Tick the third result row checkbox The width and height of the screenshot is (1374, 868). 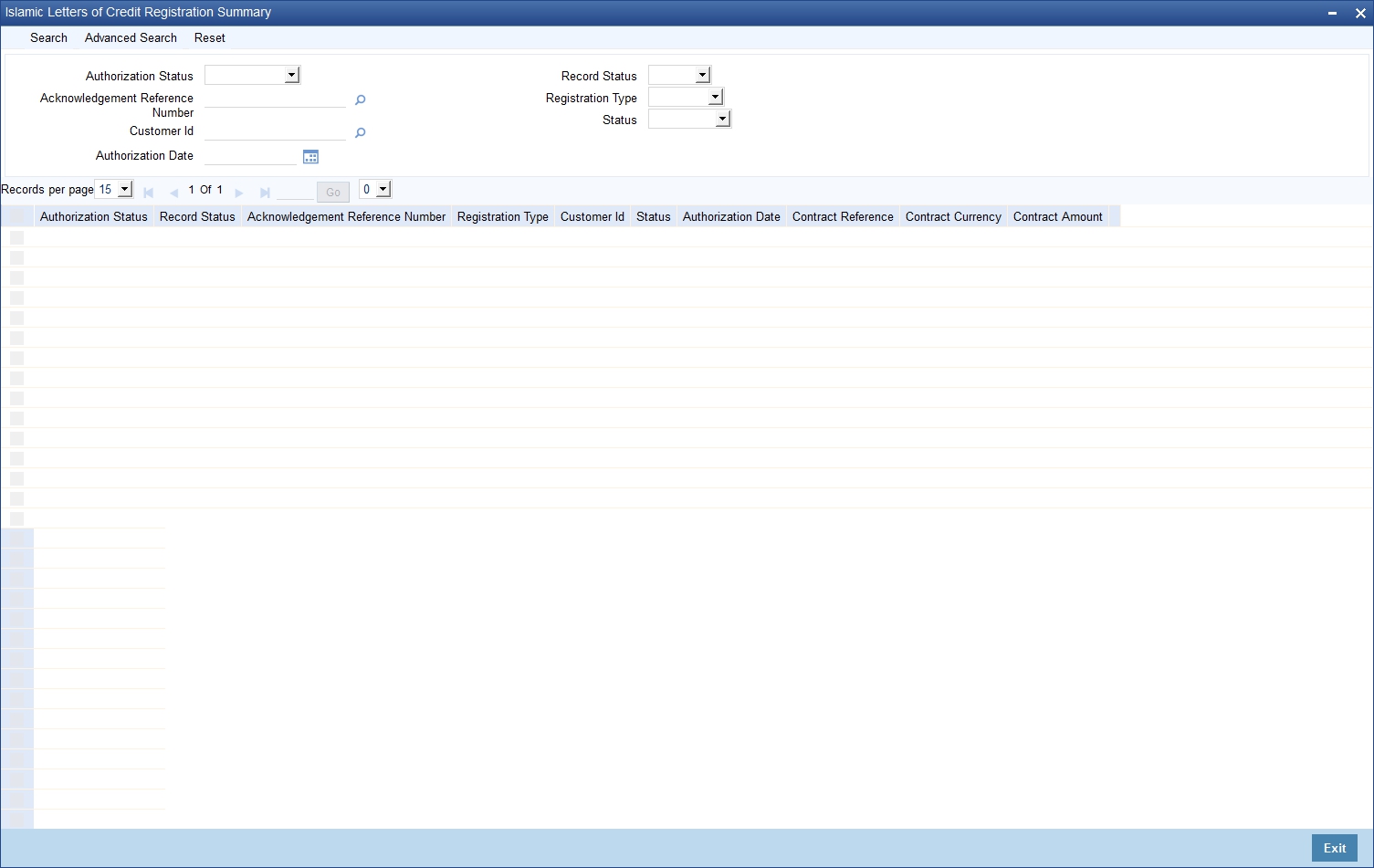click(16, 277)
